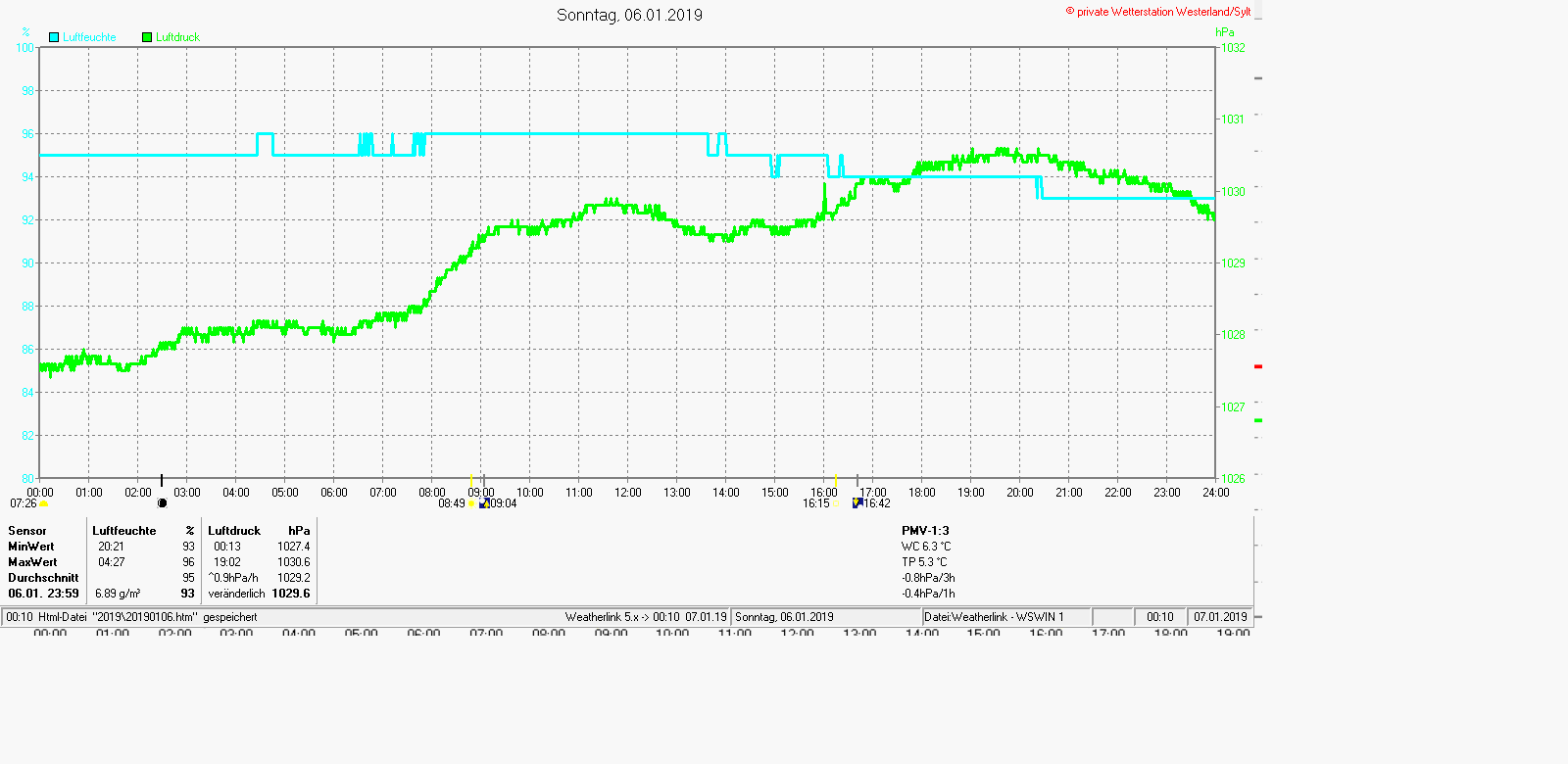
Task: Click the sun icon beside 07:26
Action: tap(44, 504)
